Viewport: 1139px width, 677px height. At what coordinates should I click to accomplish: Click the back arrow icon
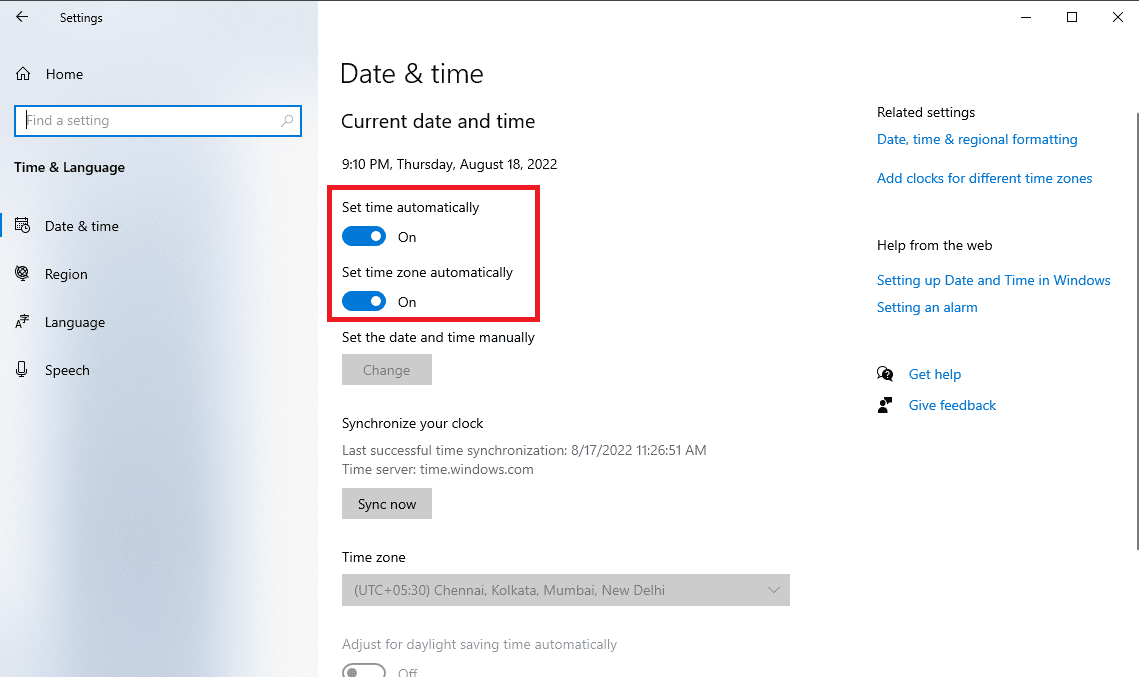tap(22, 17)
